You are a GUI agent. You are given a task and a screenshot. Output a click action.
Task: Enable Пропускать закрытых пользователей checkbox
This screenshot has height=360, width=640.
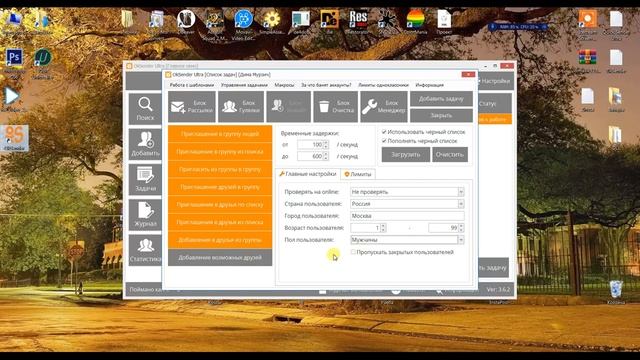click(x=353, y=252)
